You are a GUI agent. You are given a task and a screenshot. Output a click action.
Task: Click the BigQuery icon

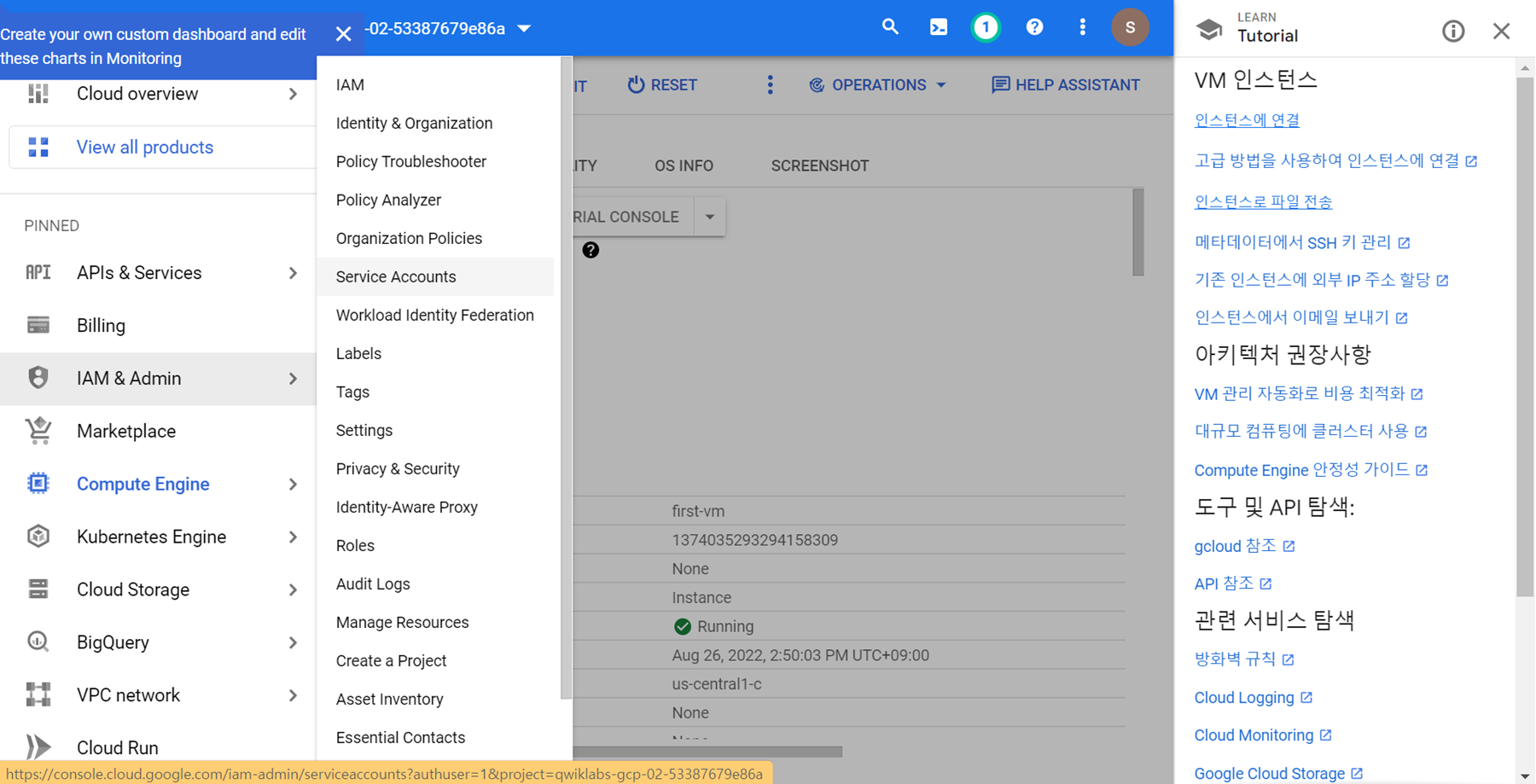coord(38,642)
